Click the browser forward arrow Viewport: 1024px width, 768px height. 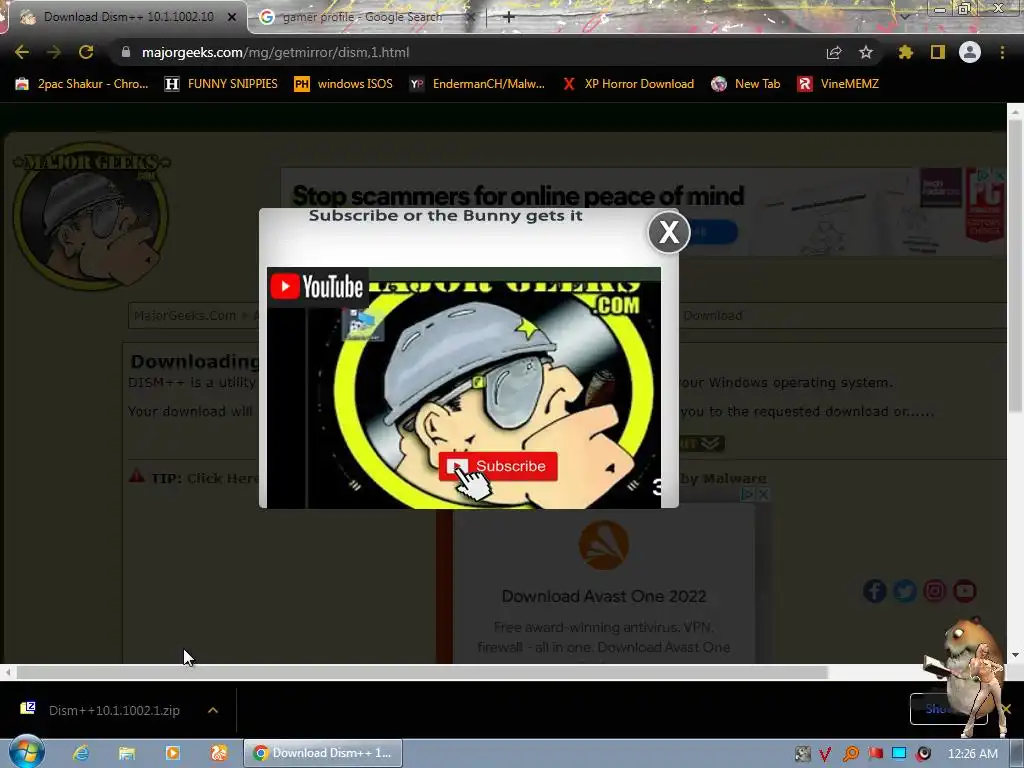(x=54, y=52)
